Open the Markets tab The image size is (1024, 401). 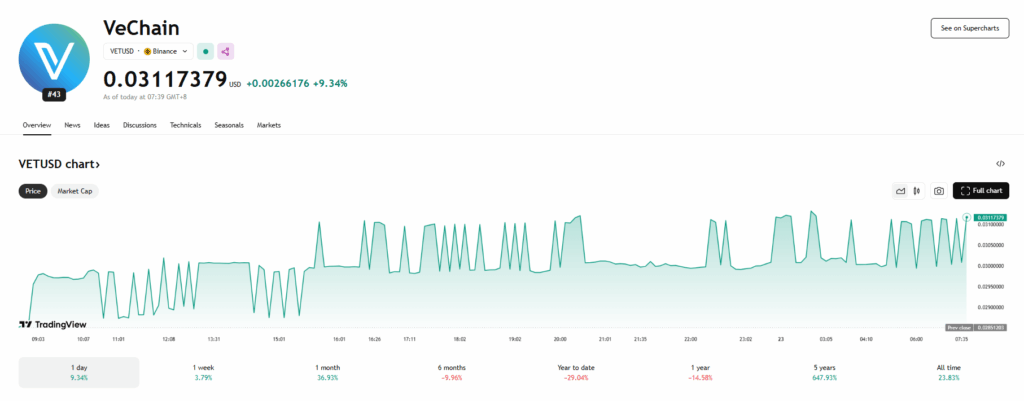pos(269,125)
